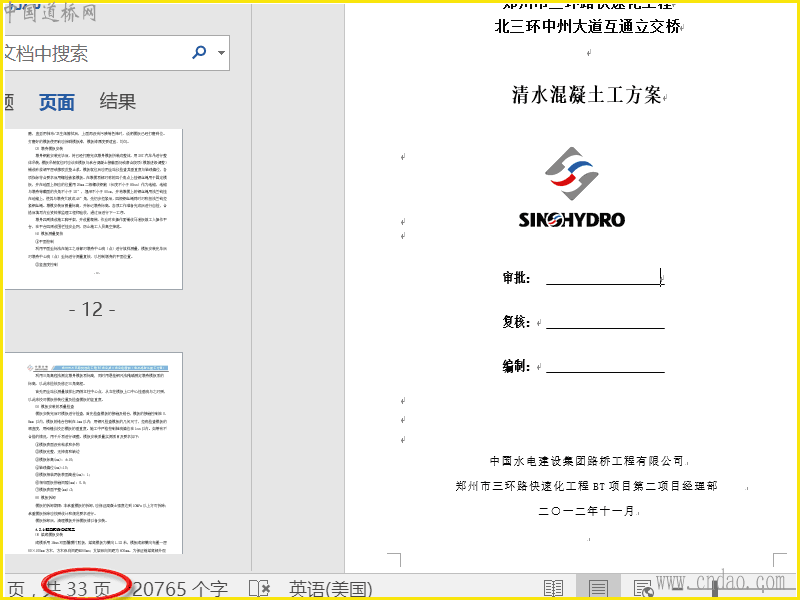Select the SINOHYDRO logo image
Viewport: 800px width, 600px height.
572,187
